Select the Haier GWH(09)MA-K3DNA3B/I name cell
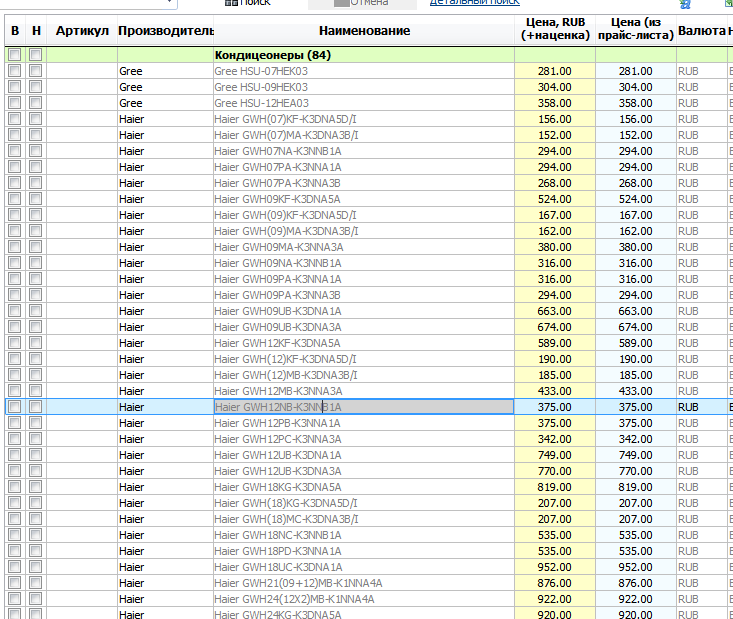 pos(364,230)
